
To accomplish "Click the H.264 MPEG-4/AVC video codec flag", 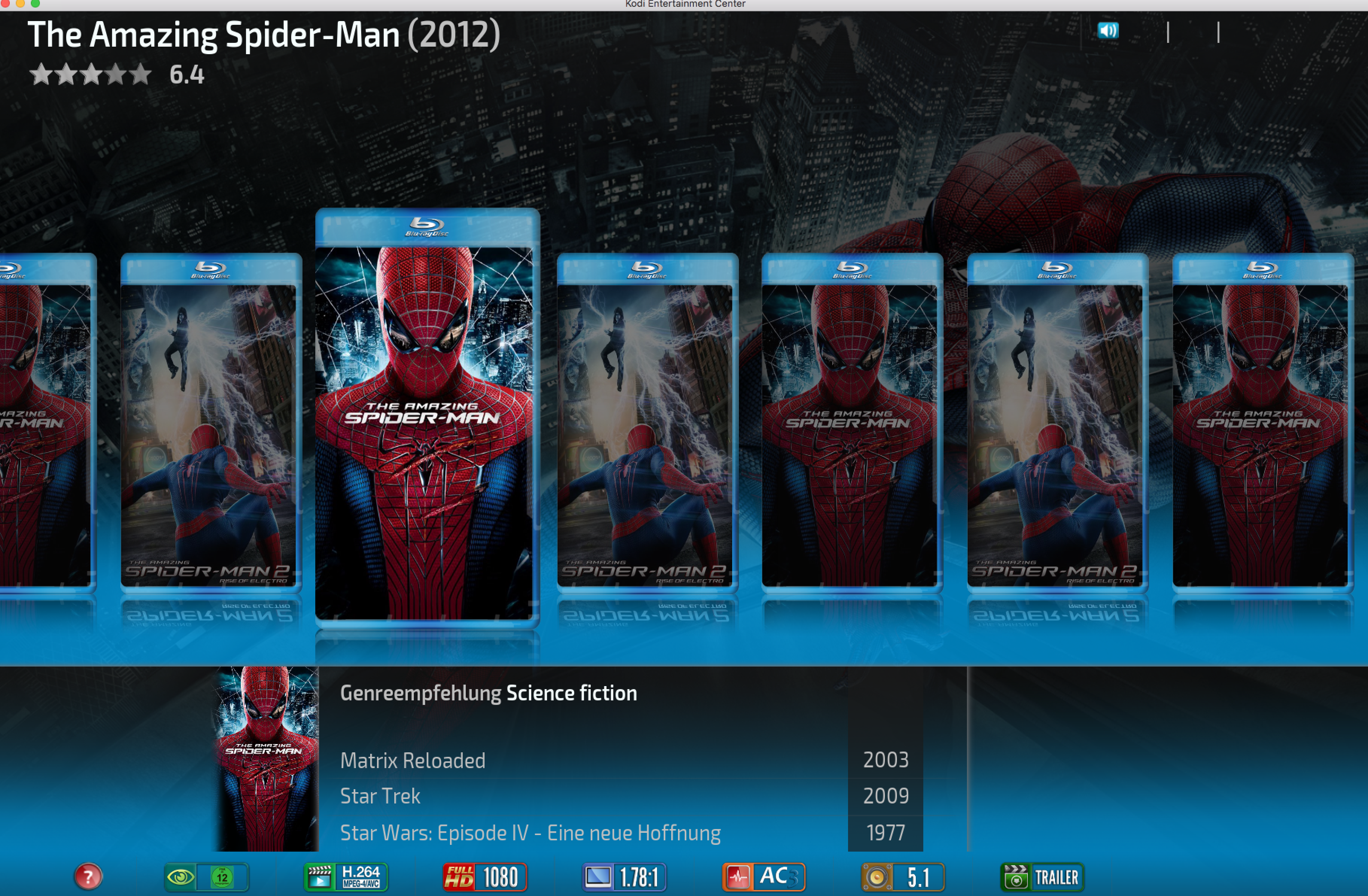I will [x=345, y=877].
